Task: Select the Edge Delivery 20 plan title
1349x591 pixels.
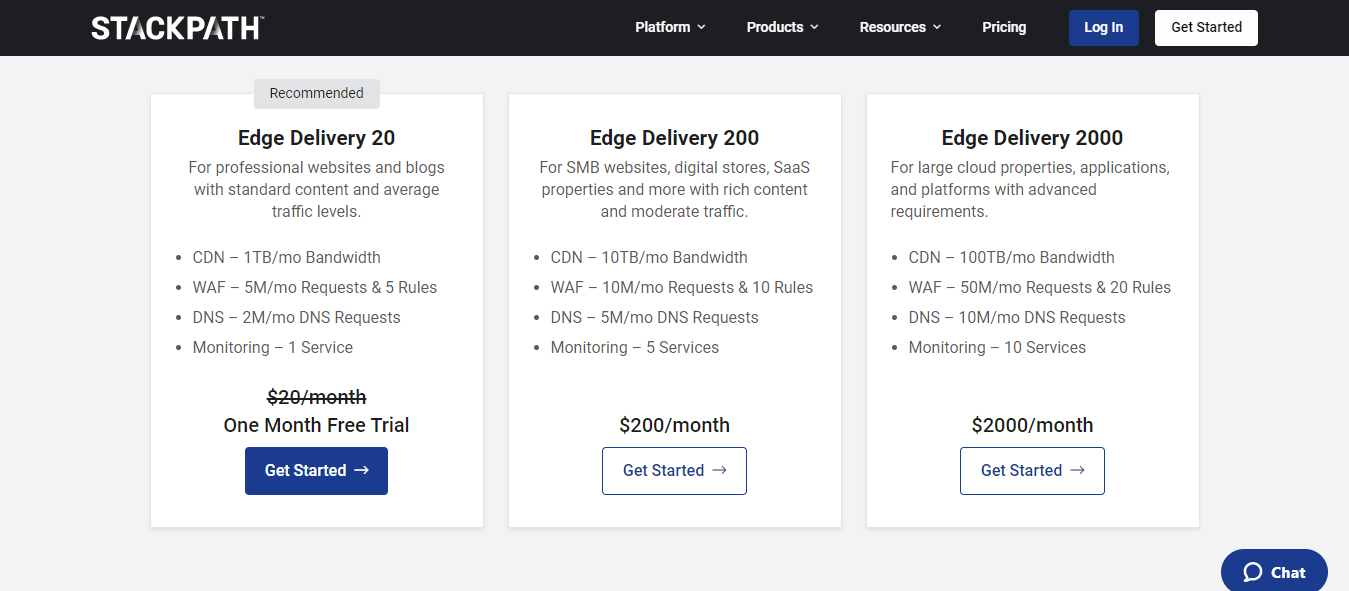Action: pos(316,138)
